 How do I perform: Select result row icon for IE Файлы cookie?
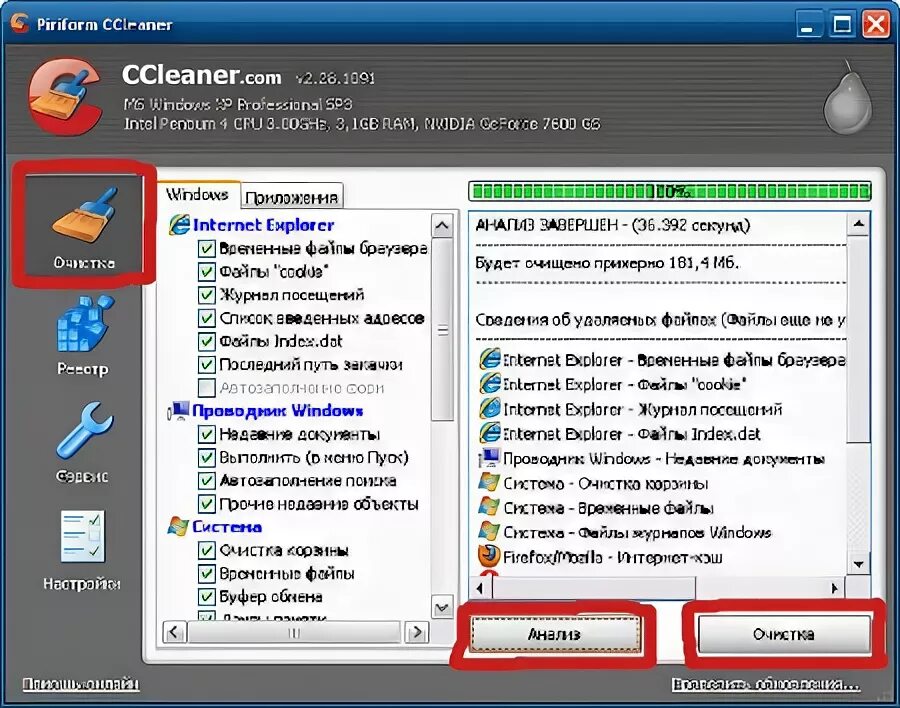coord(490,384)
